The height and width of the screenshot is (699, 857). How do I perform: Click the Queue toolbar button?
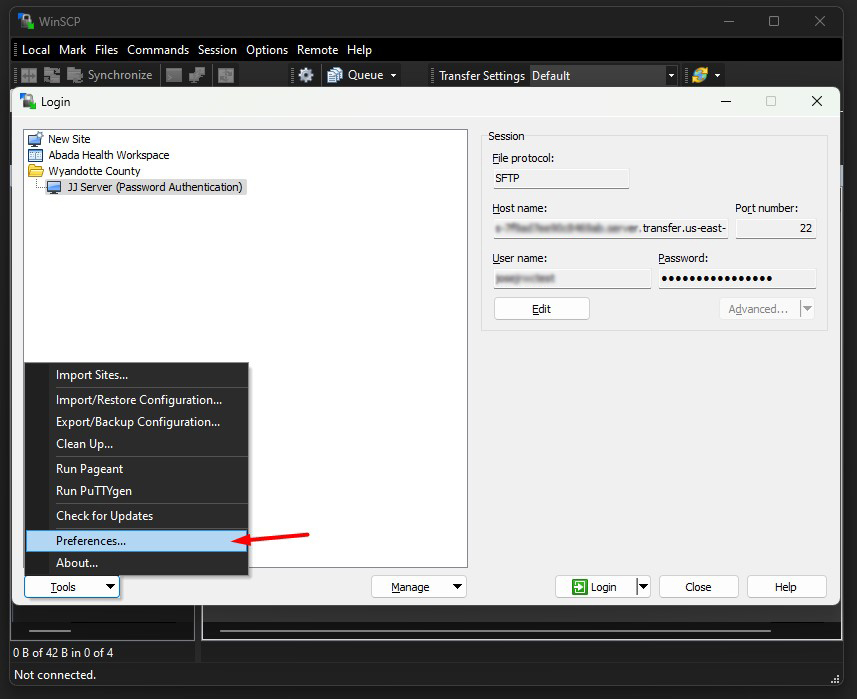click(355, 75)
